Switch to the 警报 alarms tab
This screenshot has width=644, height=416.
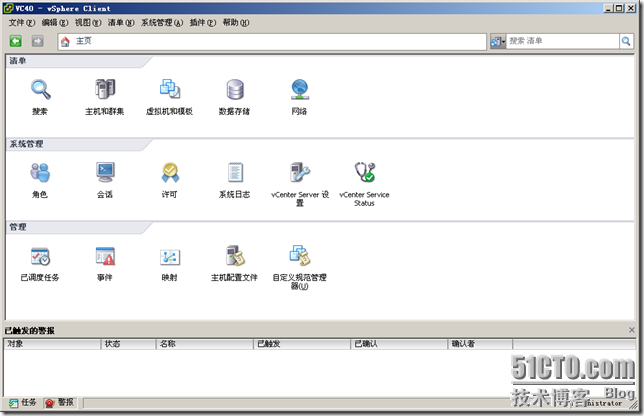click(60, 402)
